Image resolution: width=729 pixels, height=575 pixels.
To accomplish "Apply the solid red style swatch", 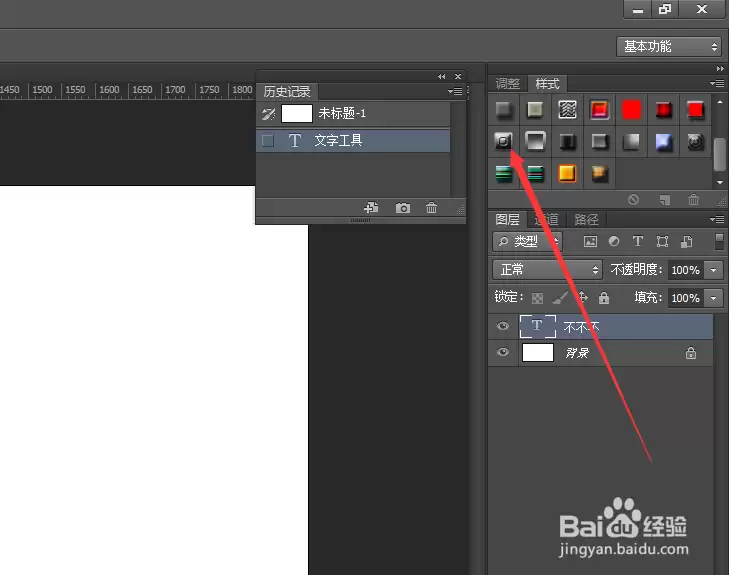I will 631,110.
